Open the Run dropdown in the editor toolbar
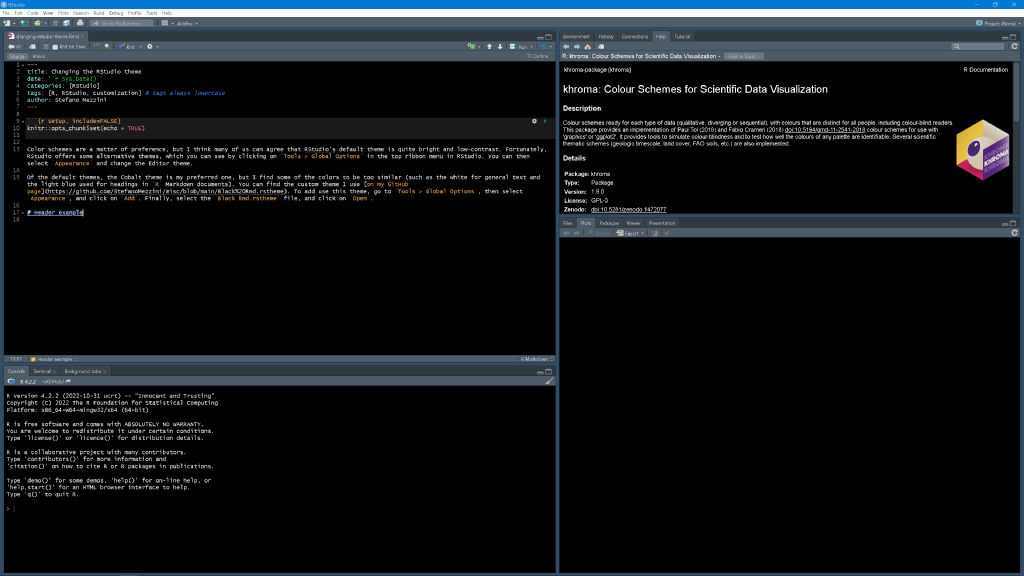The height and width of the screenshot is (576, 1024). click(531, 47)
